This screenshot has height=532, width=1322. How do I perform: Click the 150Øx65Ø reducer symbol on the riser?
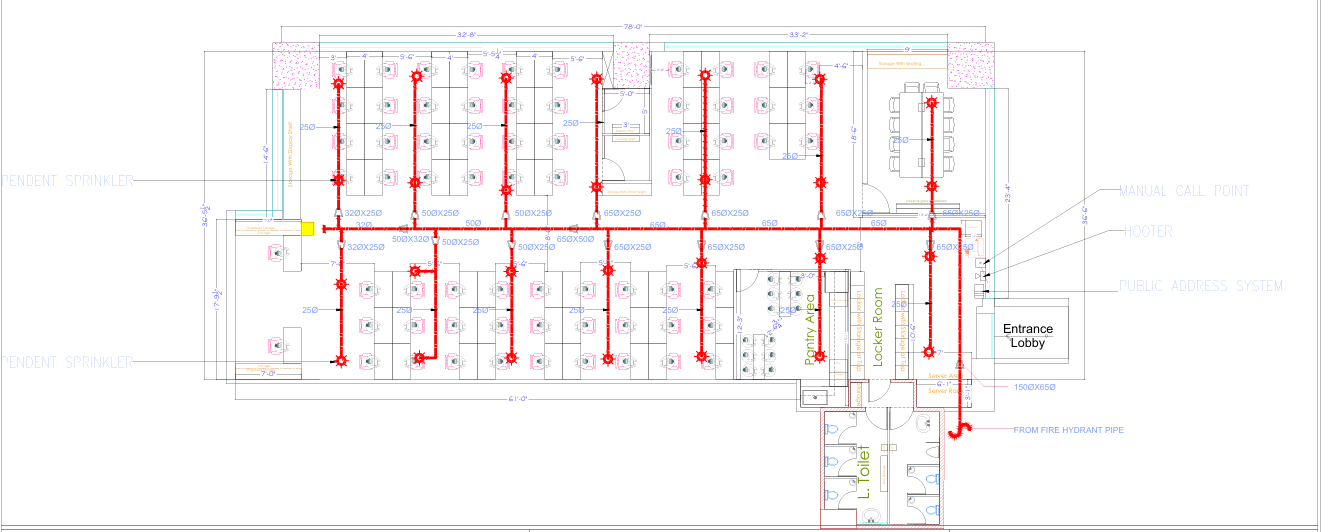coord(958,364)
